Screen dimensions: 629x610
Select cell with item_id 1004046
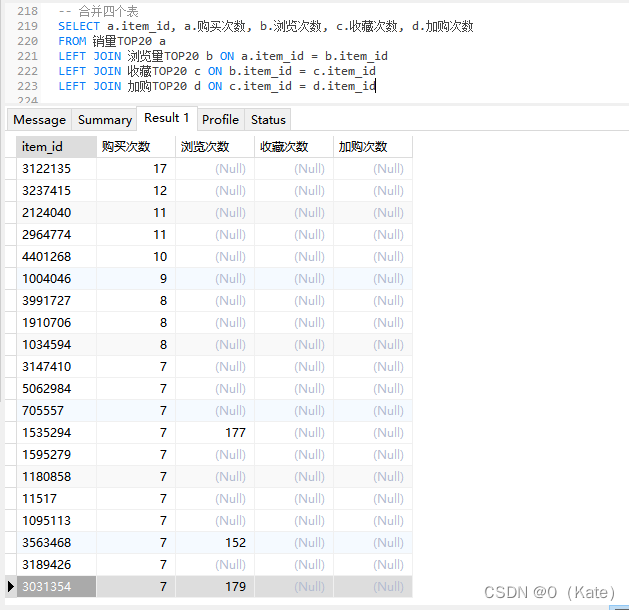point(56,279)
